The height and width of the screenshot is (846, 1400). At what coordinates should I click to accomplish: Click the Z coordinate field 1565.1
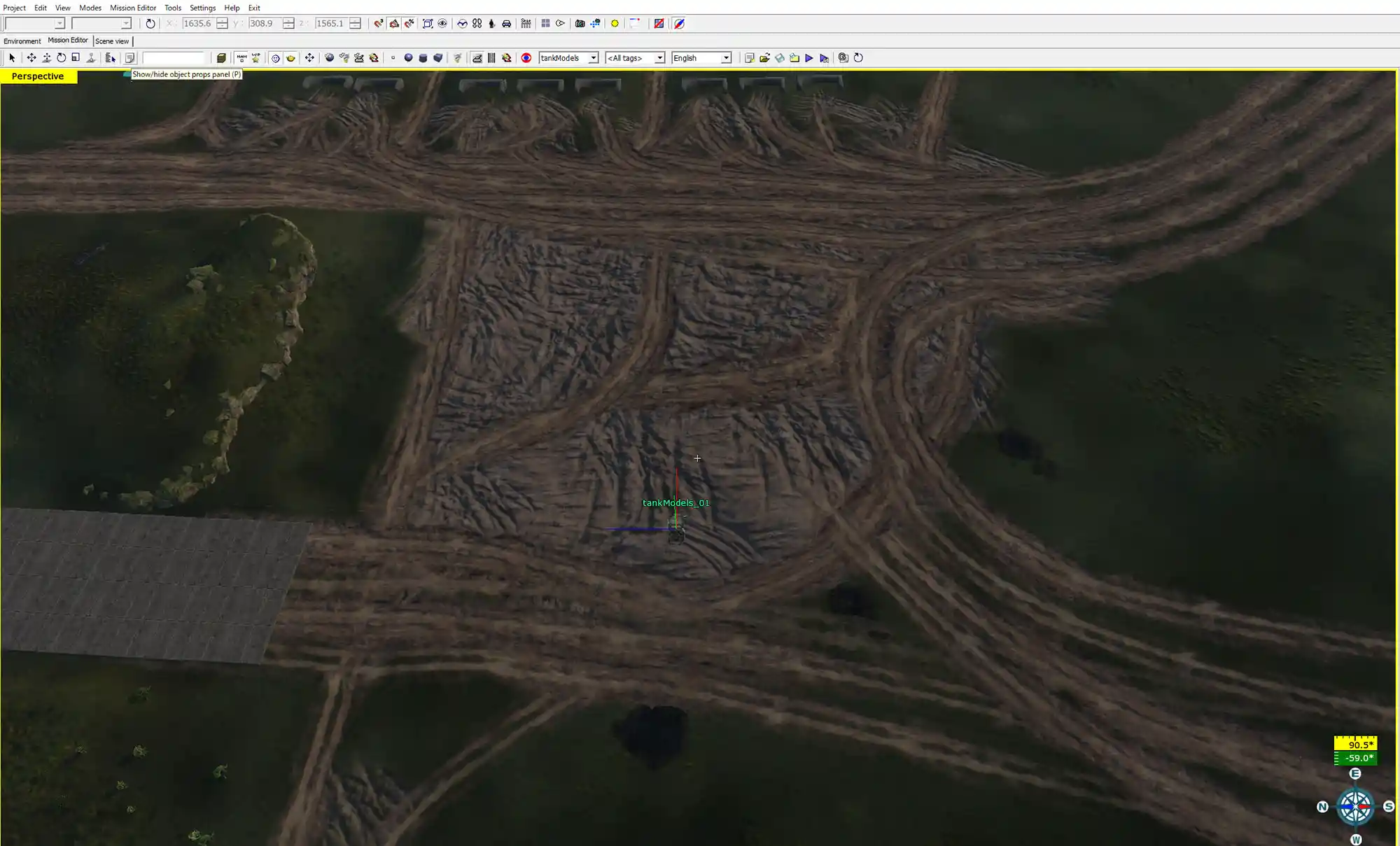click(332, 24)
